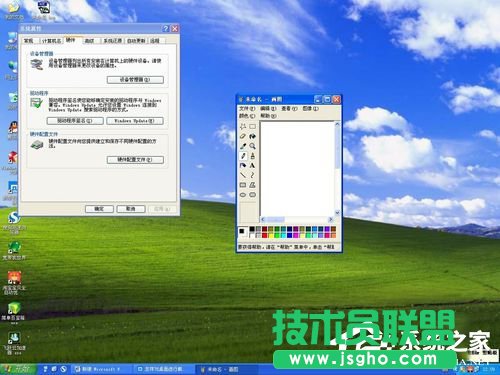Select the Rectangle shape tool in Paint
This screenshot has width=500, height=375.
[243, 185]
